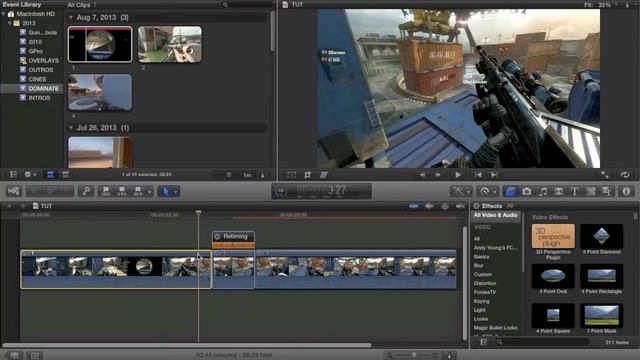Viewport: 640px width, 360px height.
Task: Select the DOMINATE event
Action: pos(43,89)
